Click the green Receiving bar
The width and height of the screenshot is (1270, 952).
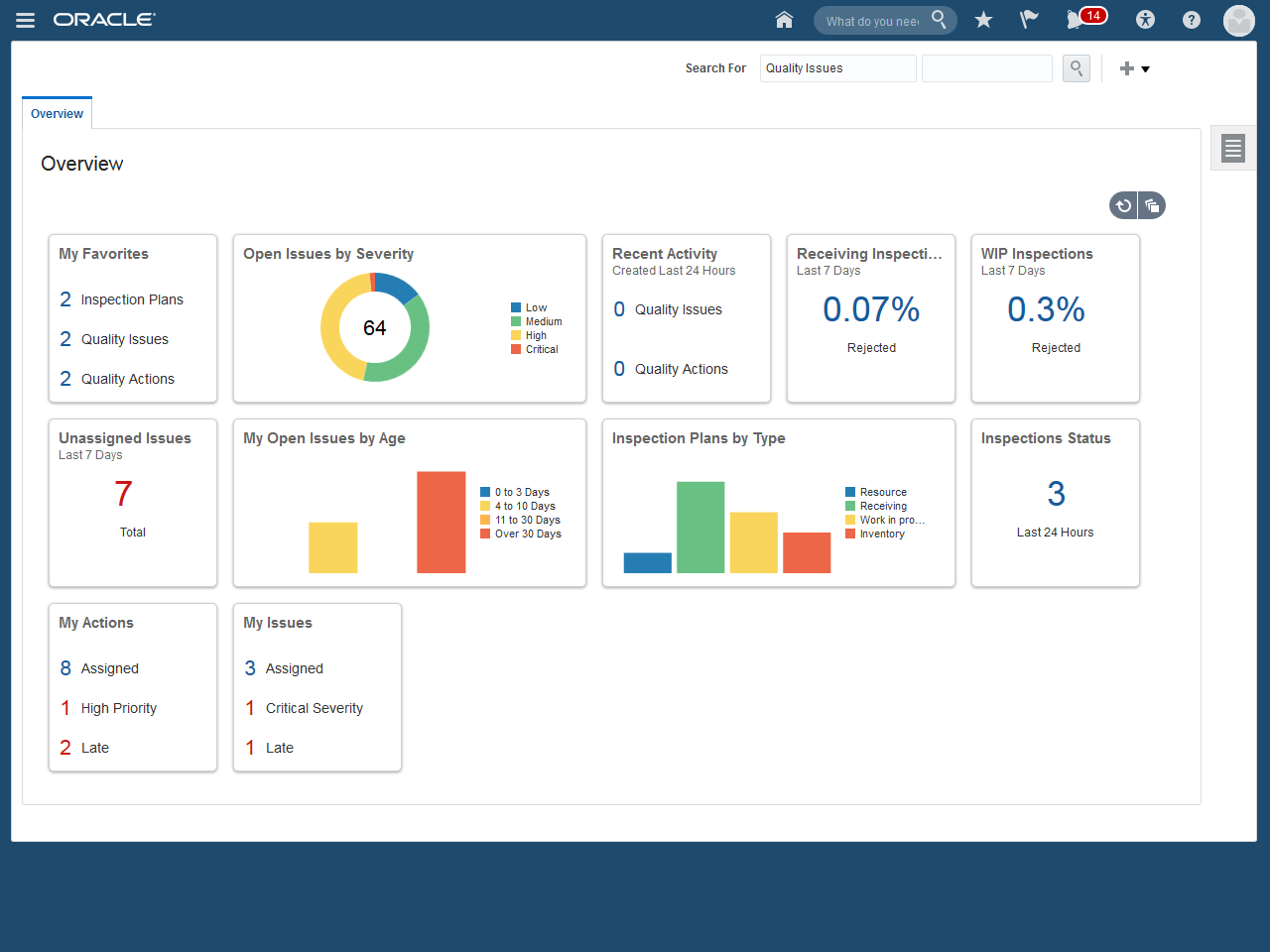[700, 528]
